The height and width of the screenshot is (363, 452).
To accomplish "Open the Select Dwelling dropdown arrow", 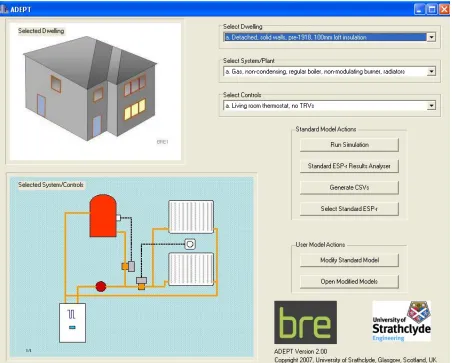I will (431, 37).
